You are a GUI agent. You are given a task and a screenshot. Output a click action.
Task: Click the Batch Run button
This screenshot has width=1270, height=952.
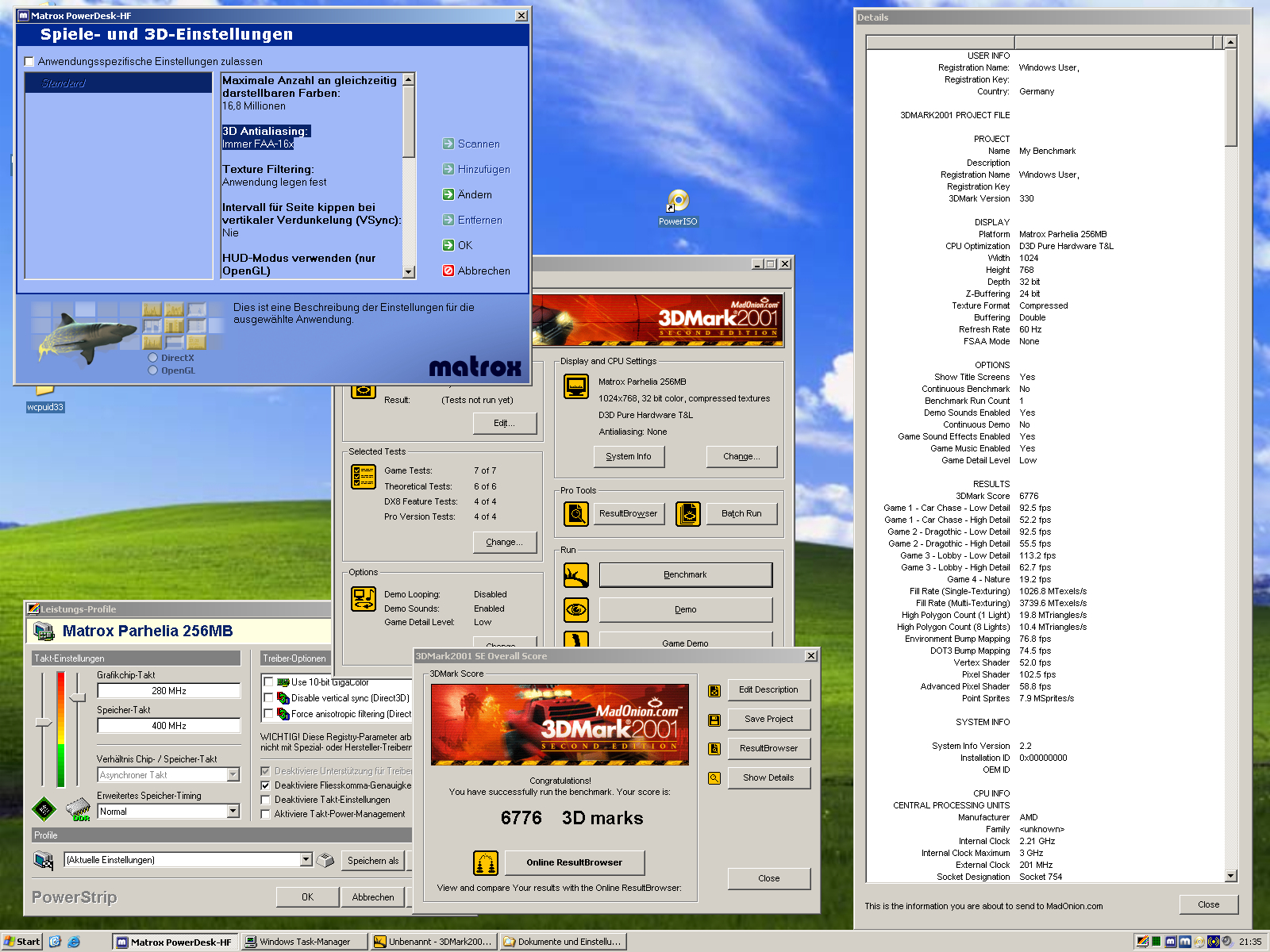coord(741,514)
